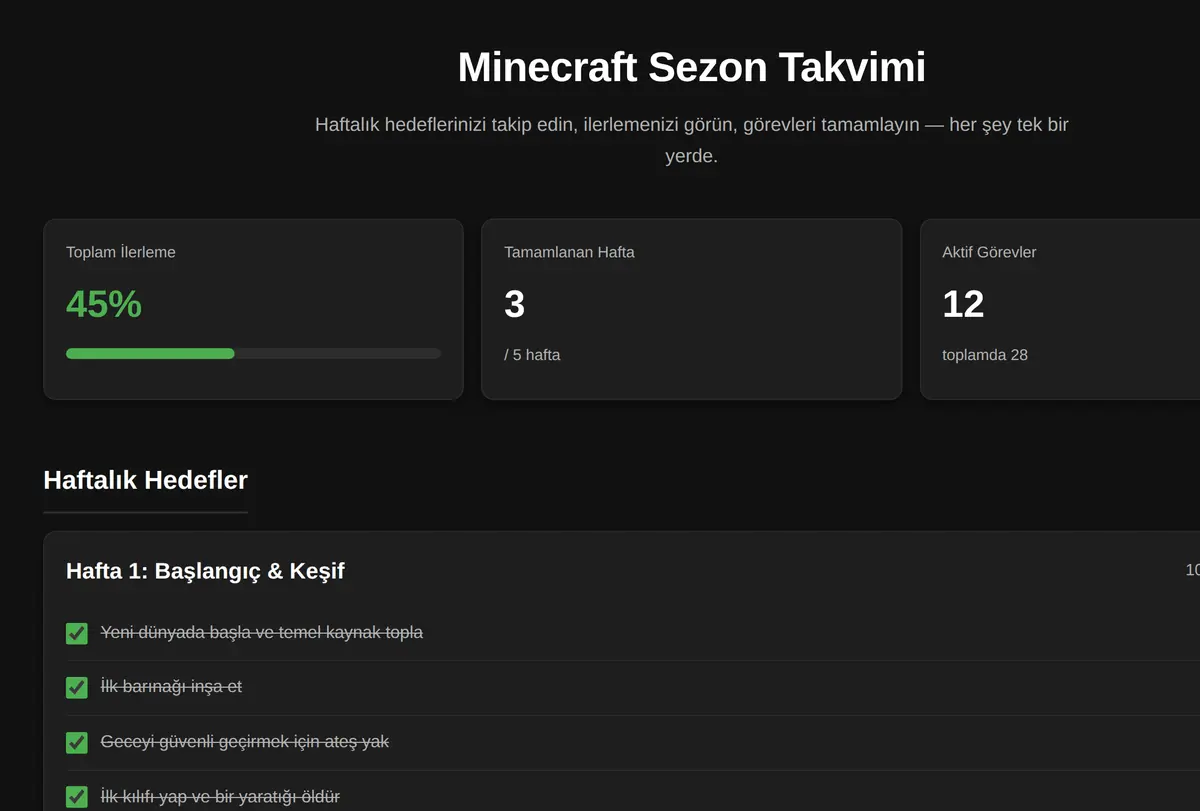Uncheck 'Yeni dünyada başla ve temel kaynak topla' checkbox

coord(77,633)
